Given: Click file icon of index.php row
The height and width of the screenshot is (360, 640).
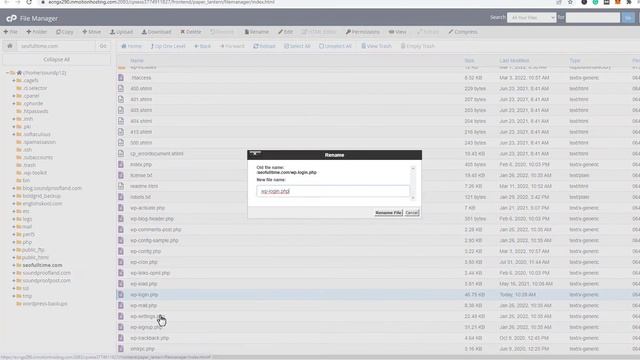Looking at the screenshot, I should pos(121,164).
